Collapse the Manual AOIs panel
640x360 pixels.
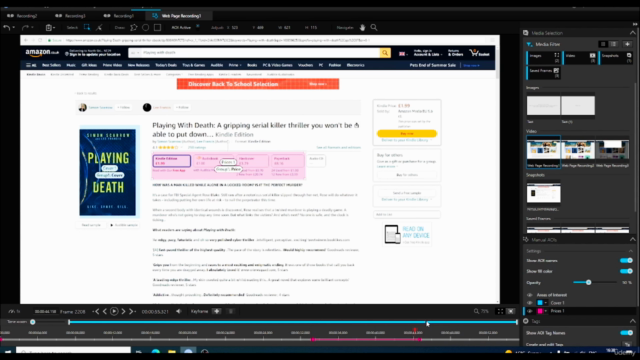coord(632,240)
